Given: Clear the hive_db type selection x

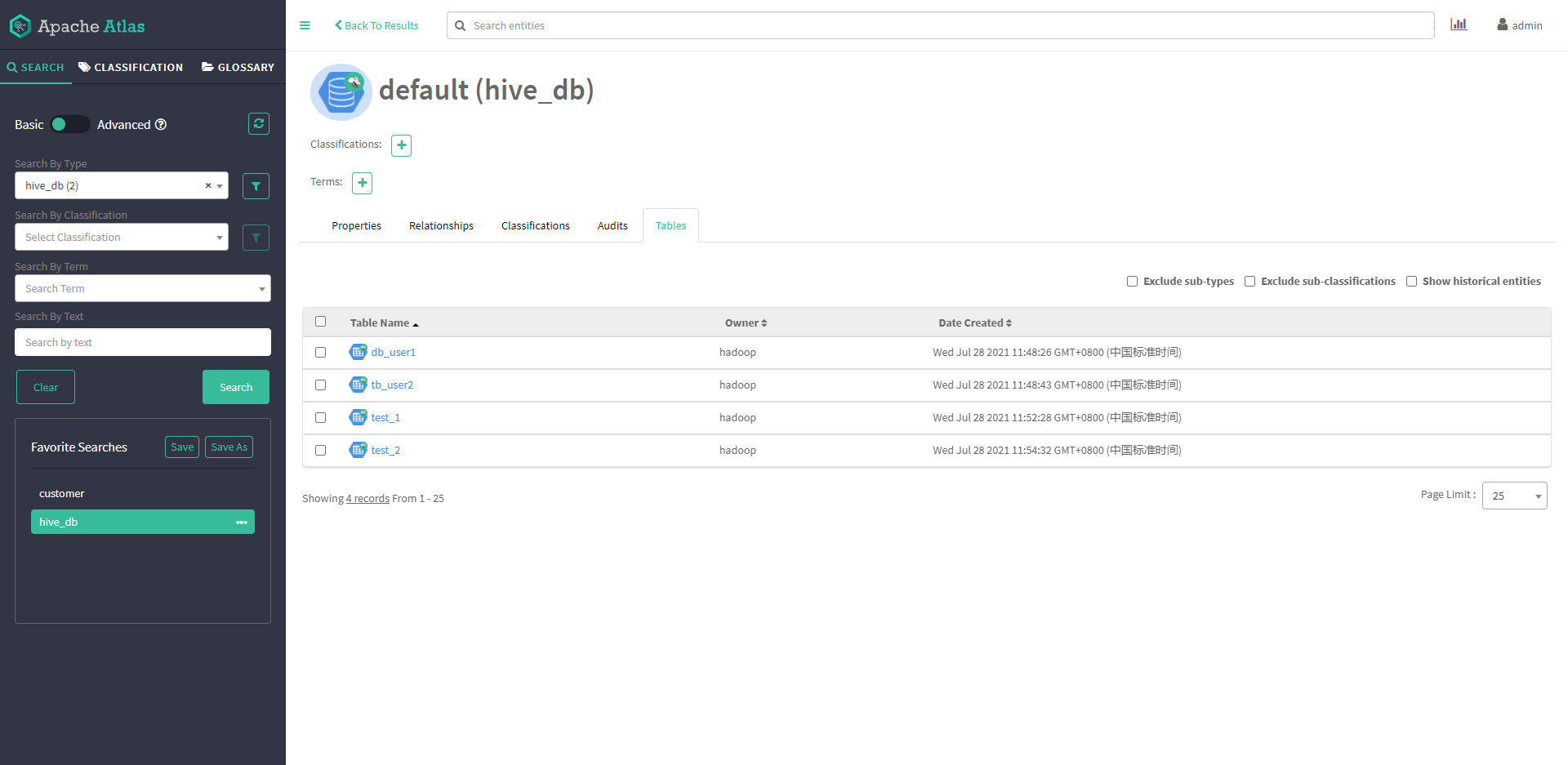Looking at the screenshot, I should 208,185.
